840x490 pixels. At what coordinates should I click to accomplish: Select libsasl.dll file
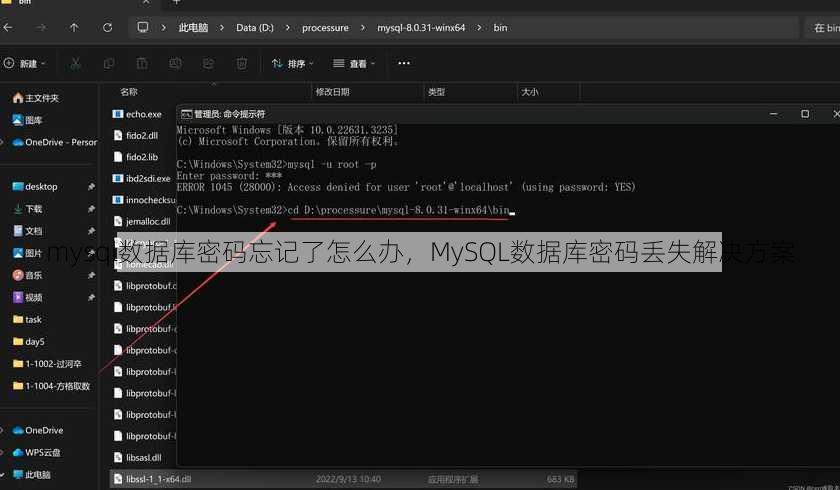point(137,457)
